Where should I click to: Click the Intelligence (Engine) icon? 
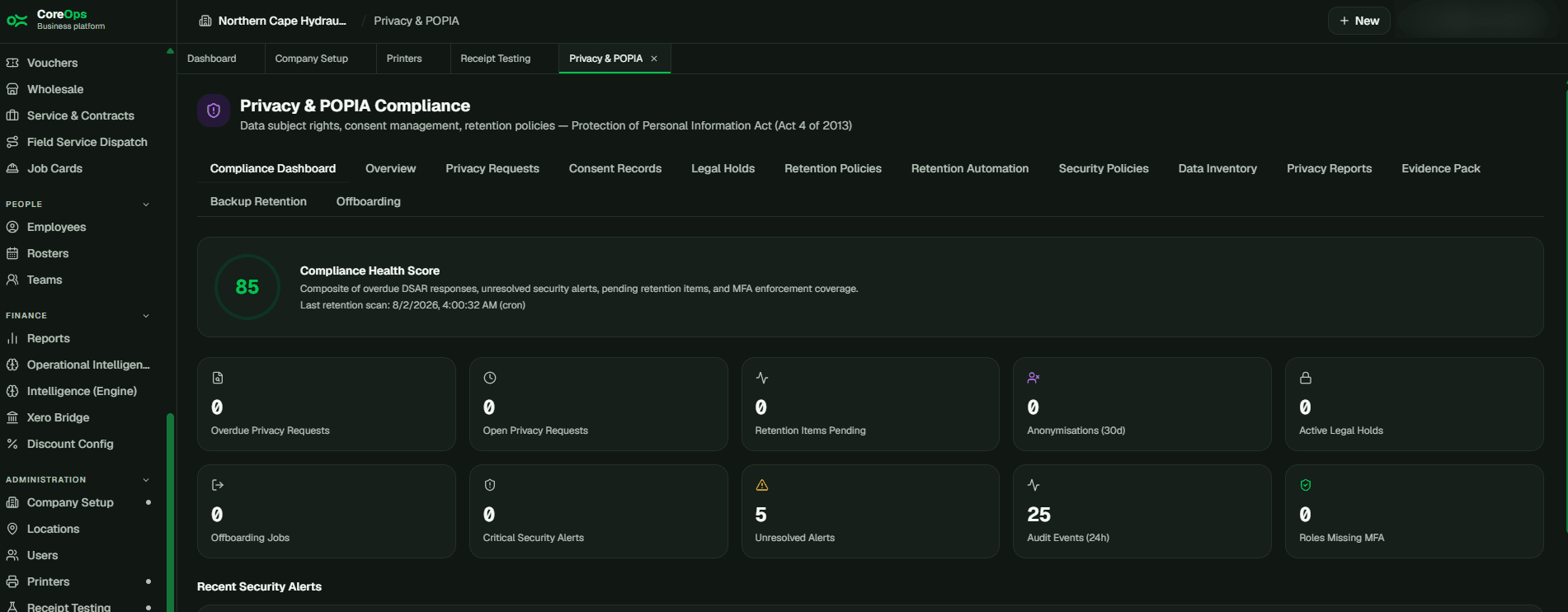[x=12, y=391]
